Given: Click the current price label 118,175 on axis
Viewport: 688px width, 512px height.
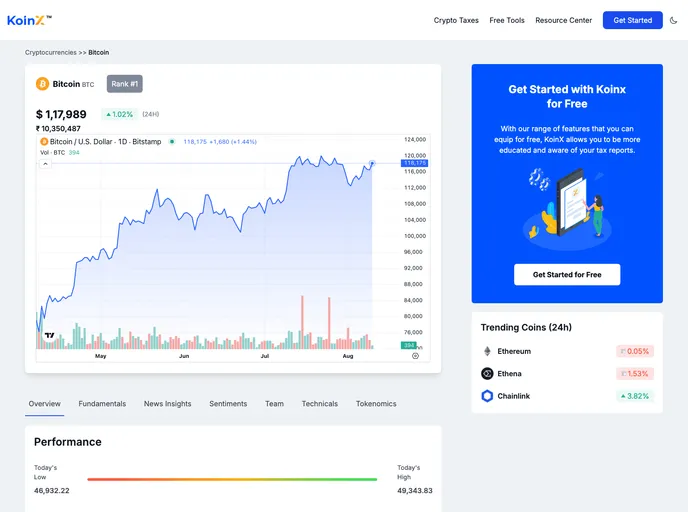Looking at the screenshot, I should pyautogui.click(x=414, y=163).
